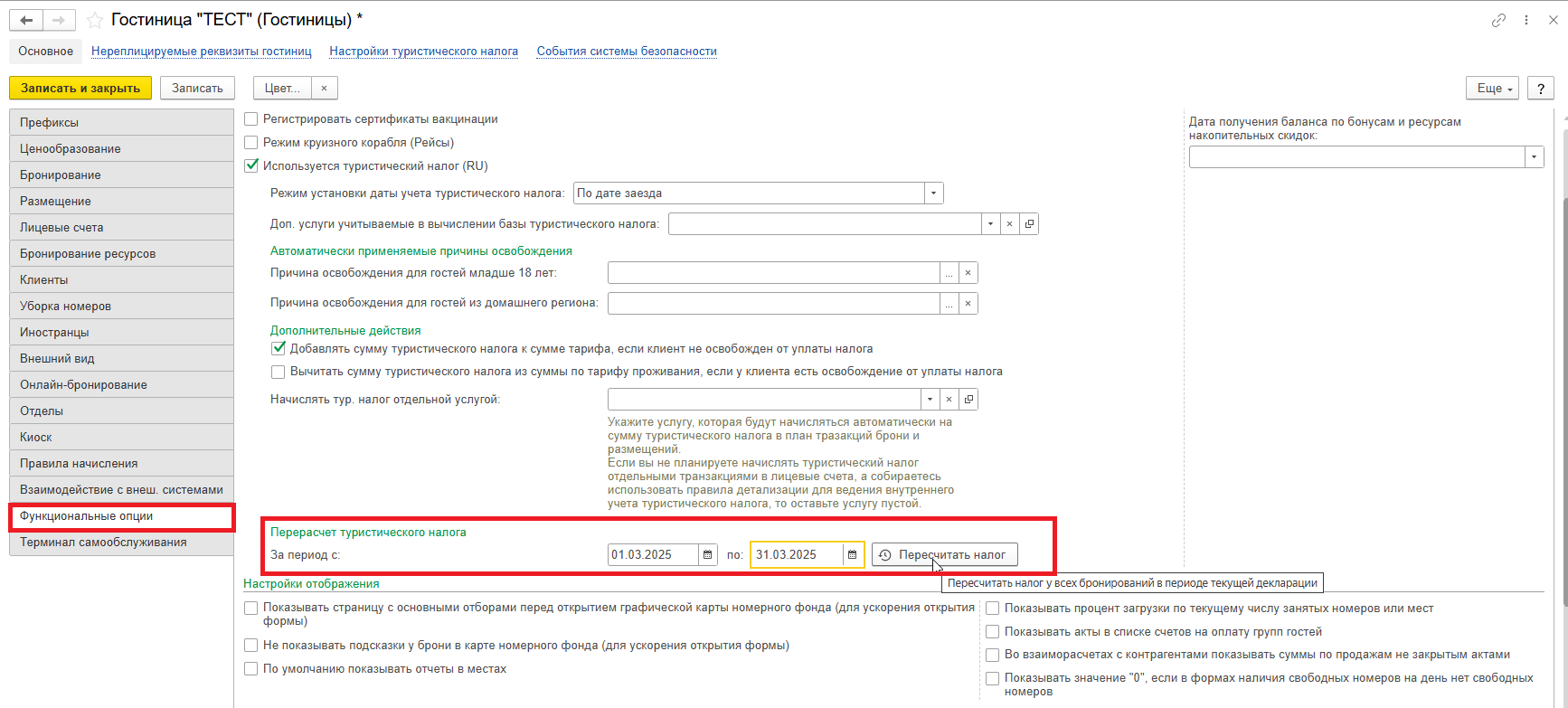Check Не показывать подсказки у брони
This screenshot has height=708, width=1568.
251,646
